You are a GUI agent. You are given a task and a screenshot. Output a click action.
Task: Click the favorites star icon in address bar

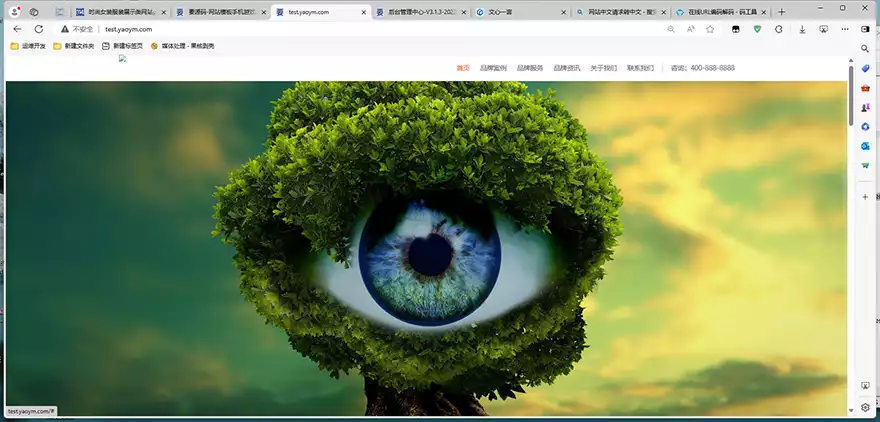[710, 29]
